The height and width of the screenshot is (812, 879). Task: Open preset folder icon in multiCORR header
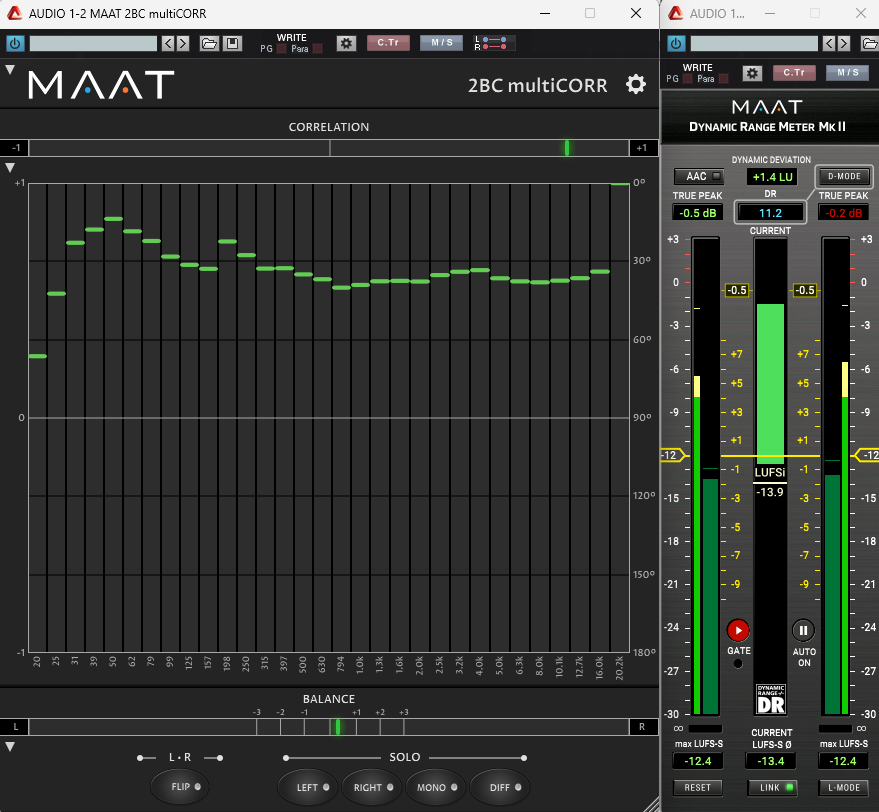coord(209,43)
